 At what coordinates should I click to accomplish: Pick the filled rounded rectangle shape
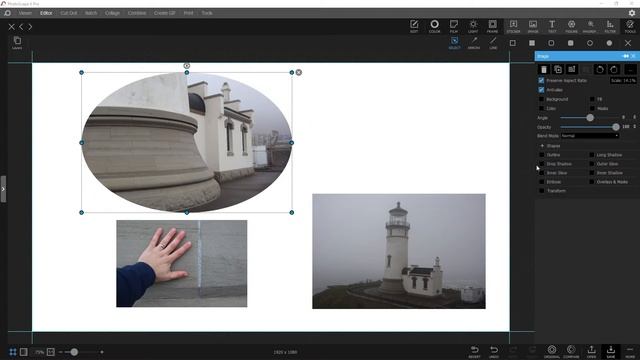[571, 43]
